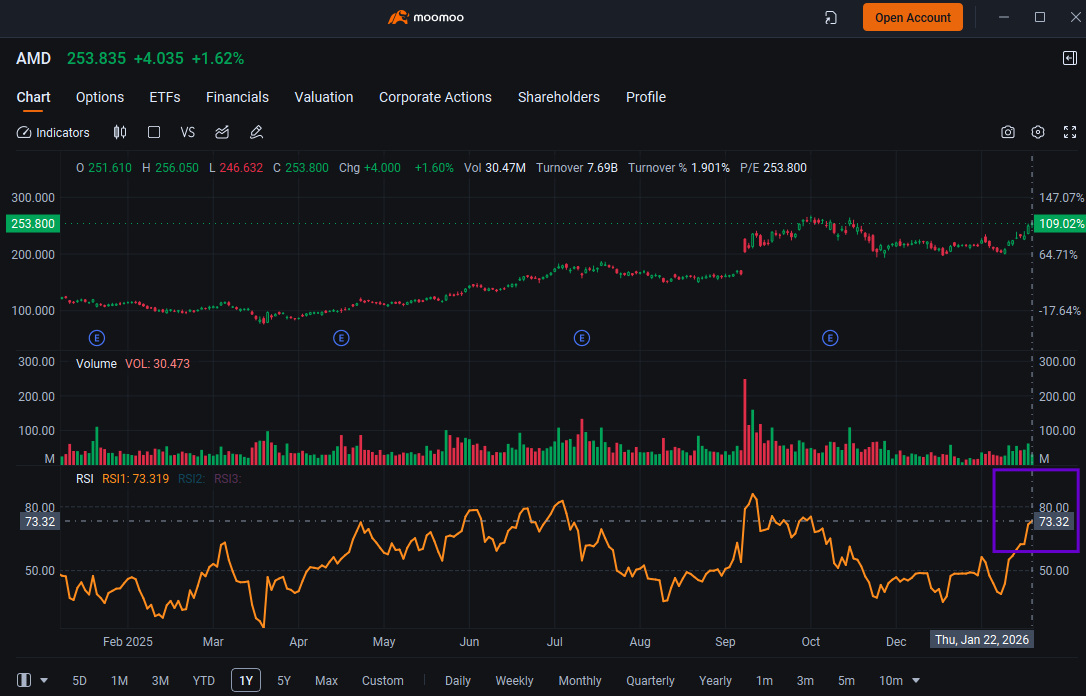Toggle the chart layout icon
Viewport: 1086px width, 696px height.
point(24,680)
